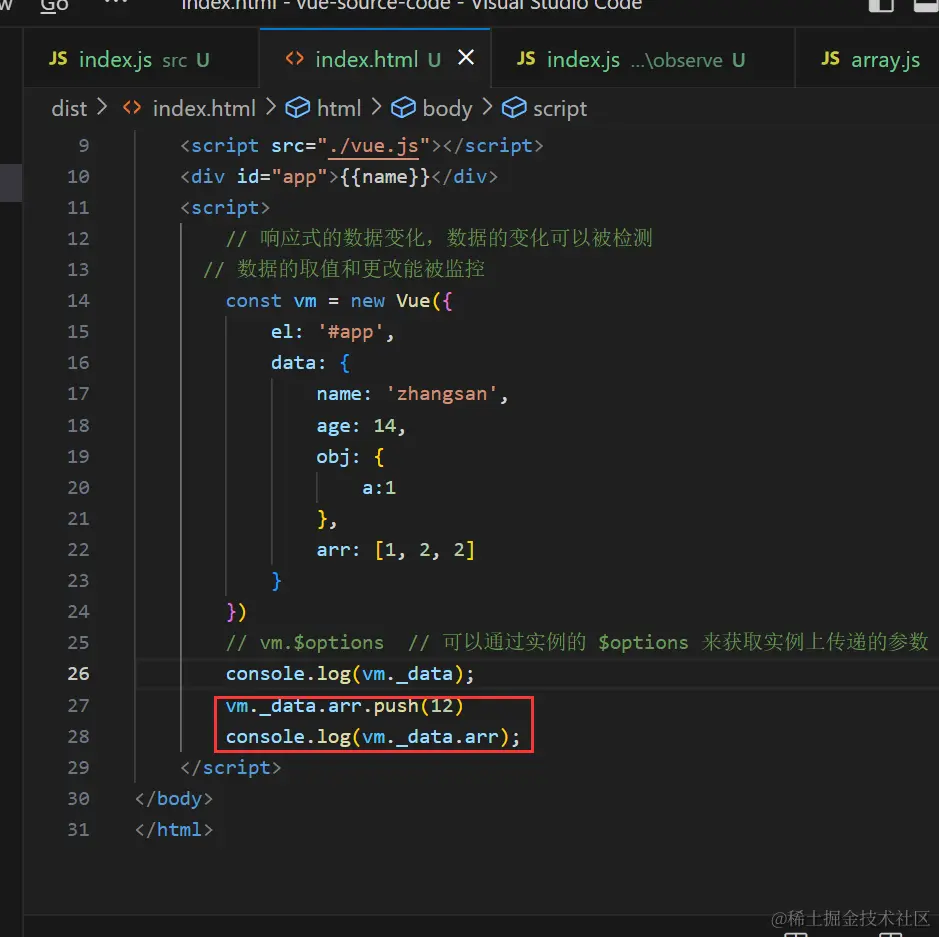This screenshot has height=937, width=939.
Task: Click HTML icon on index.html tab
Action: pyautogui.click(x=294, y=58)
